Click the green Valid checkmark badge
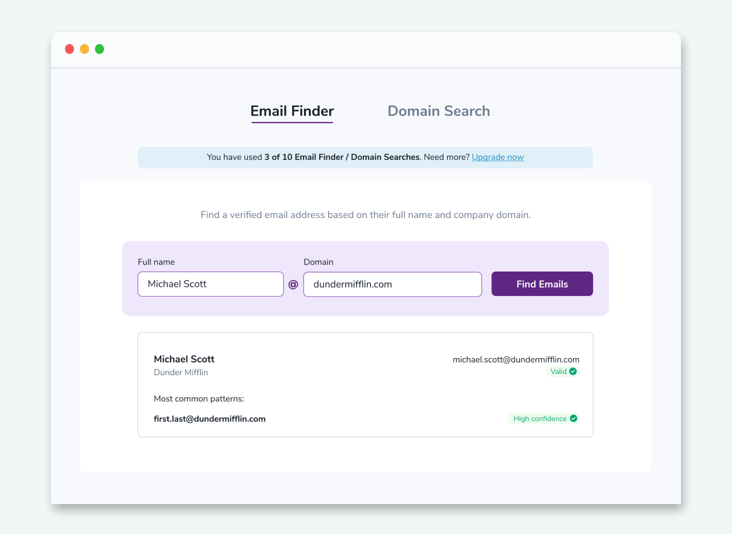Screen dimensions: 732x534 pyautogui.click(x=563, y=372)
